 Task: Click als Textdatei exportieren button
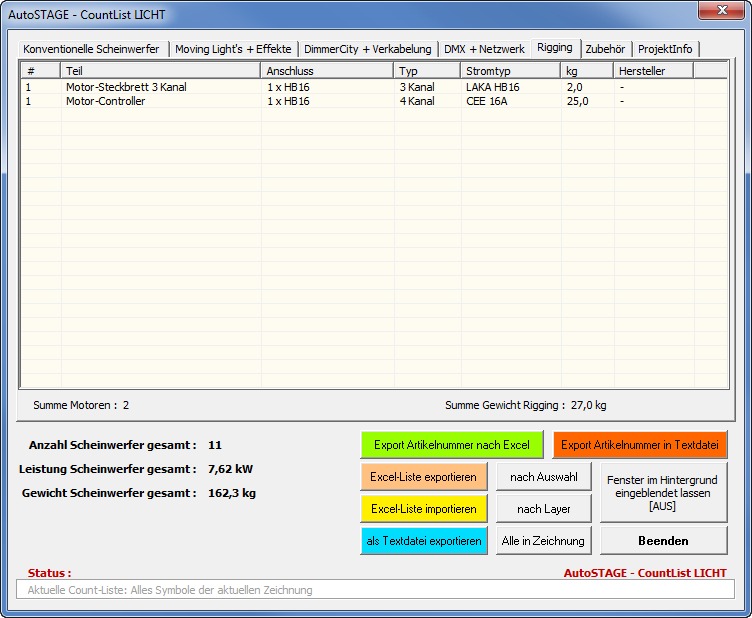[x=424, y=541]
